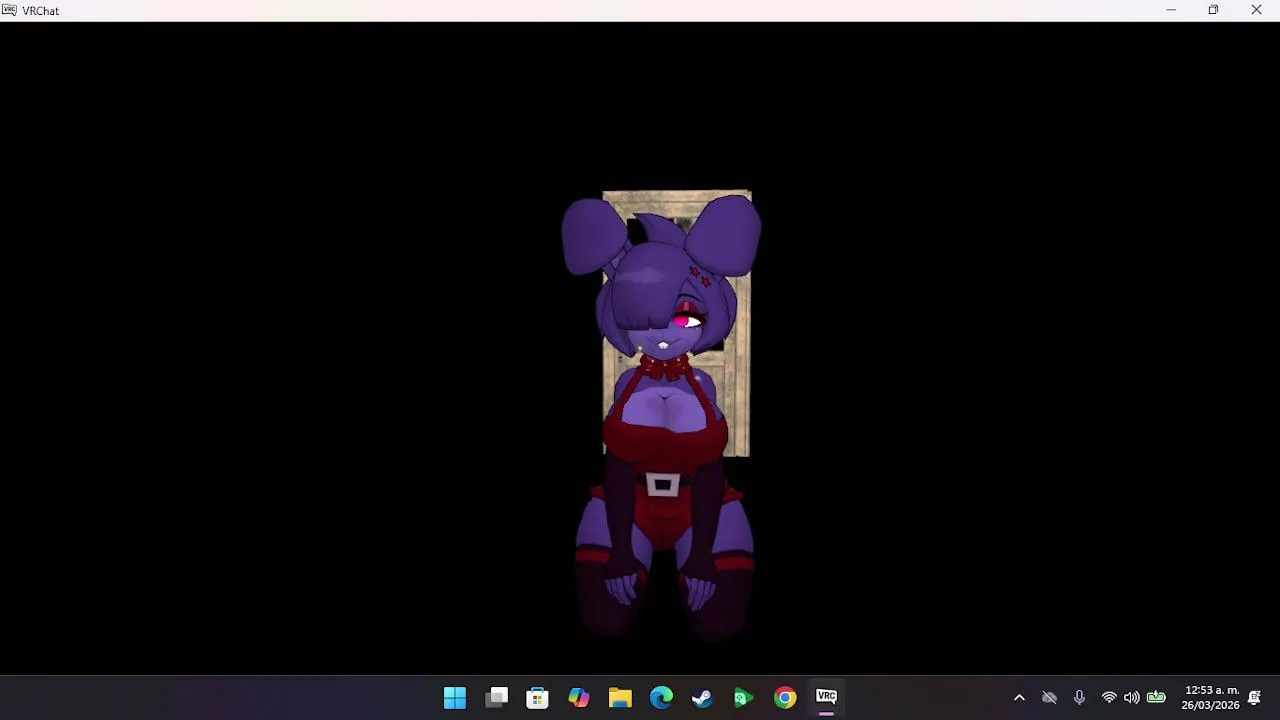This screenshot has width=1280, height=720.
Task: Launch Microsoft Edge from the taskbar
Action: point(661,697)
